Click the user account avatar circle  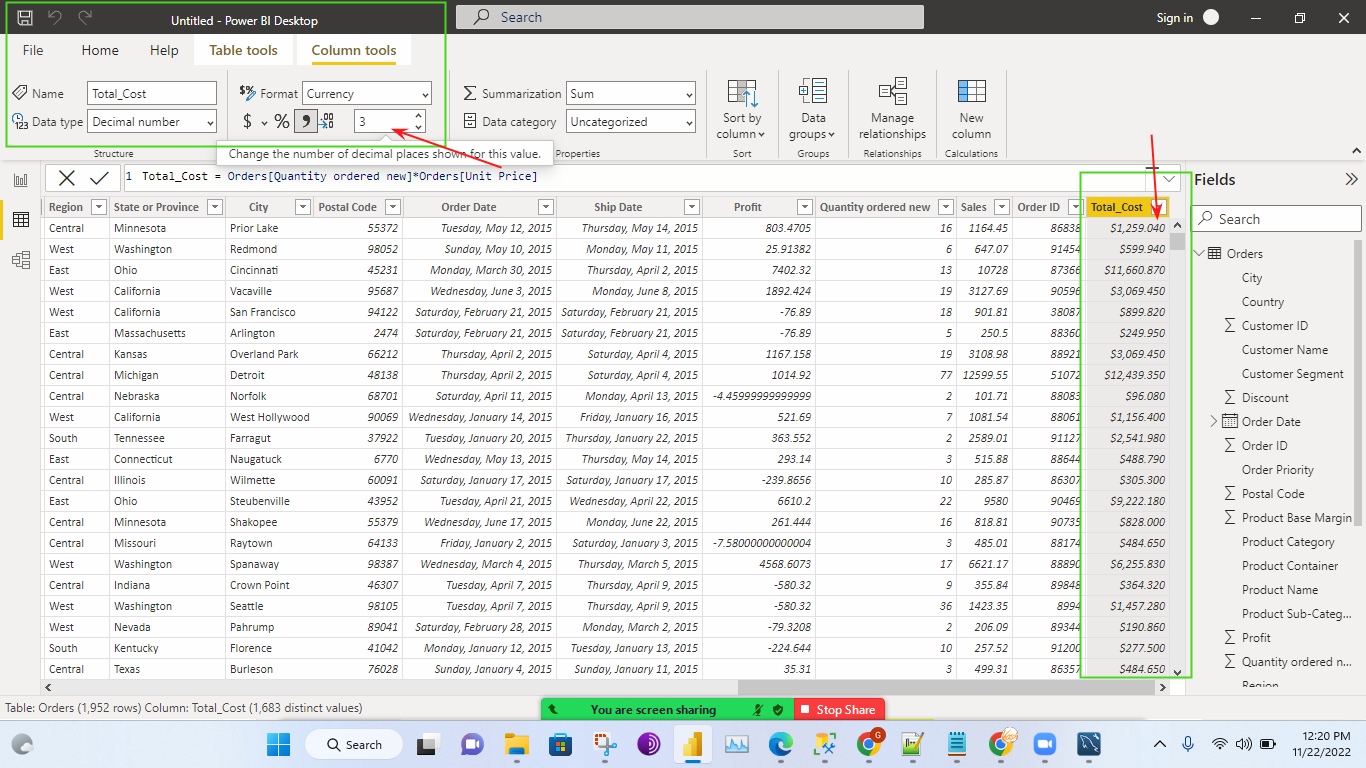coord(1211,17)
